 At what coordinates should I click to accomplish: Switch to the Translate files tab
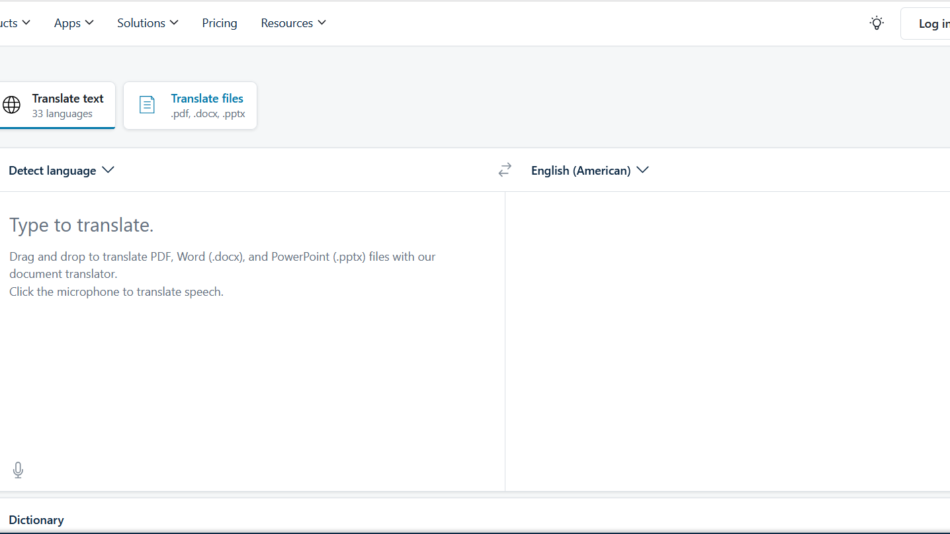(190, 105)
